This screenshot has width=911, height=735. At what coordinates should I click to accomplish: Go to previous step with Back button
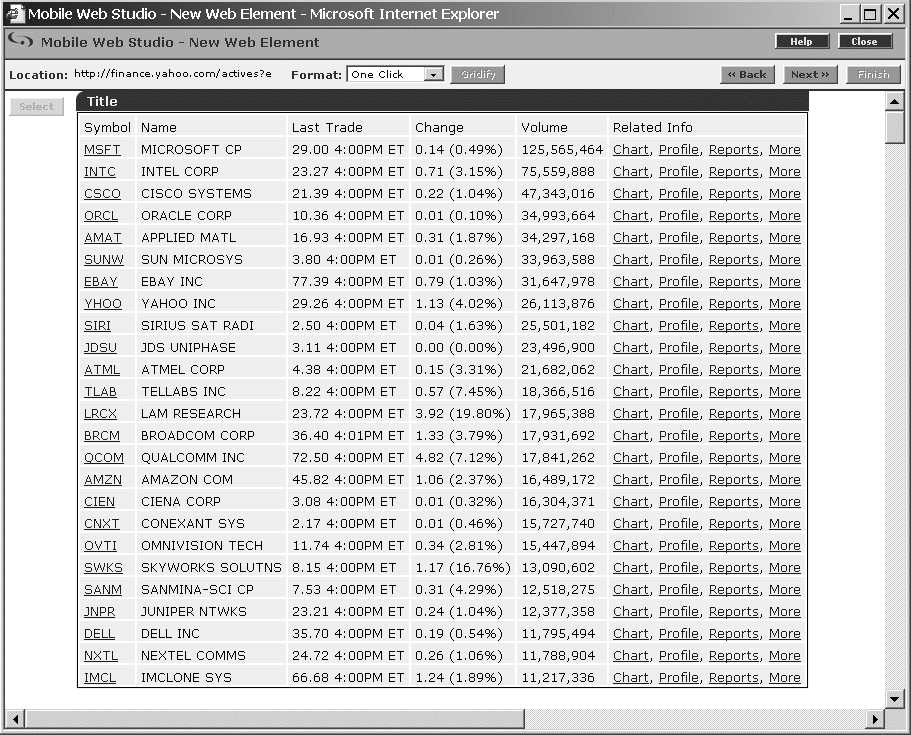pos(747,74)
